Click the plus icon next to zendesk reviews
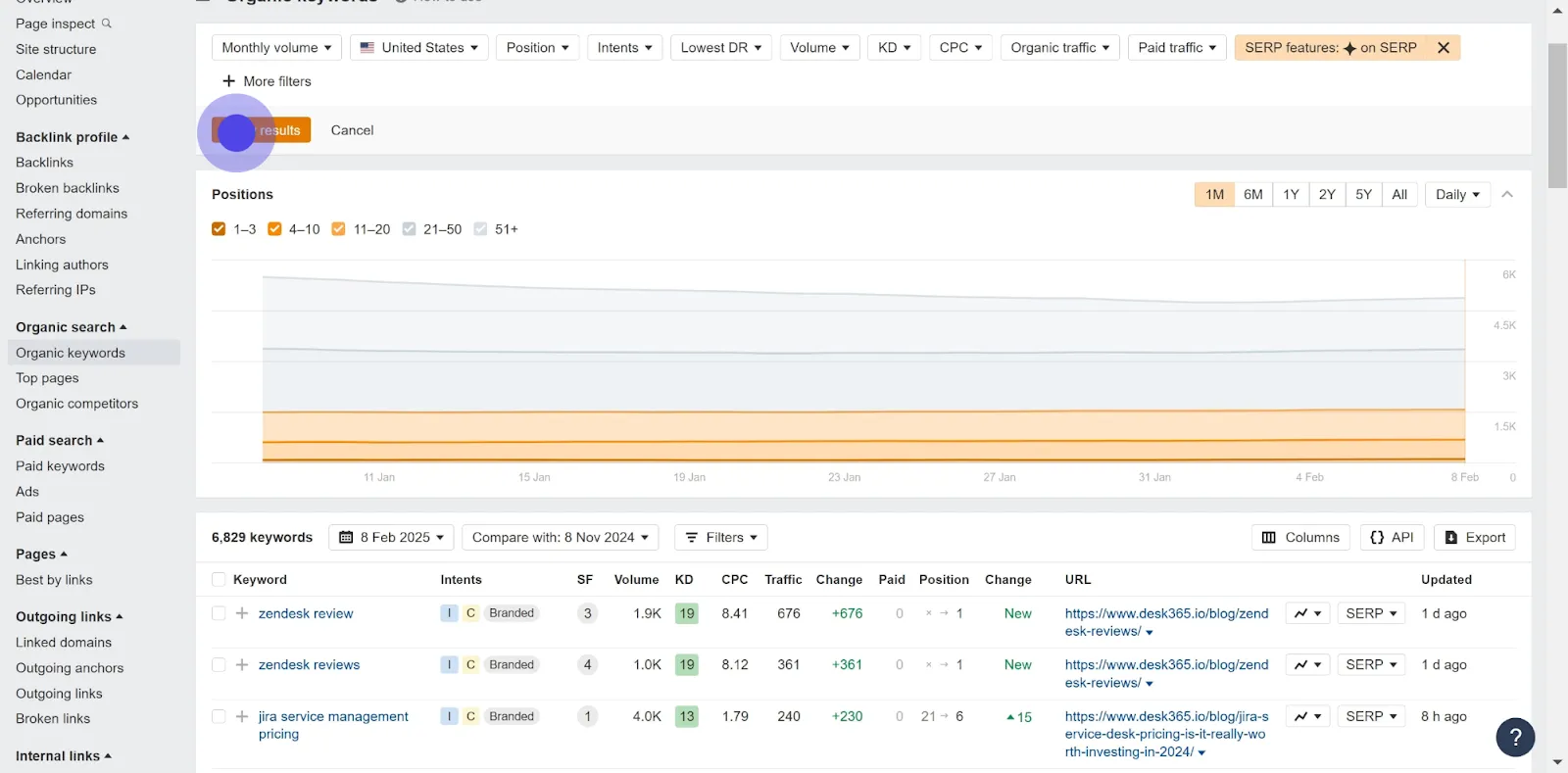The image size is (1568, 773). pos(242,664)
